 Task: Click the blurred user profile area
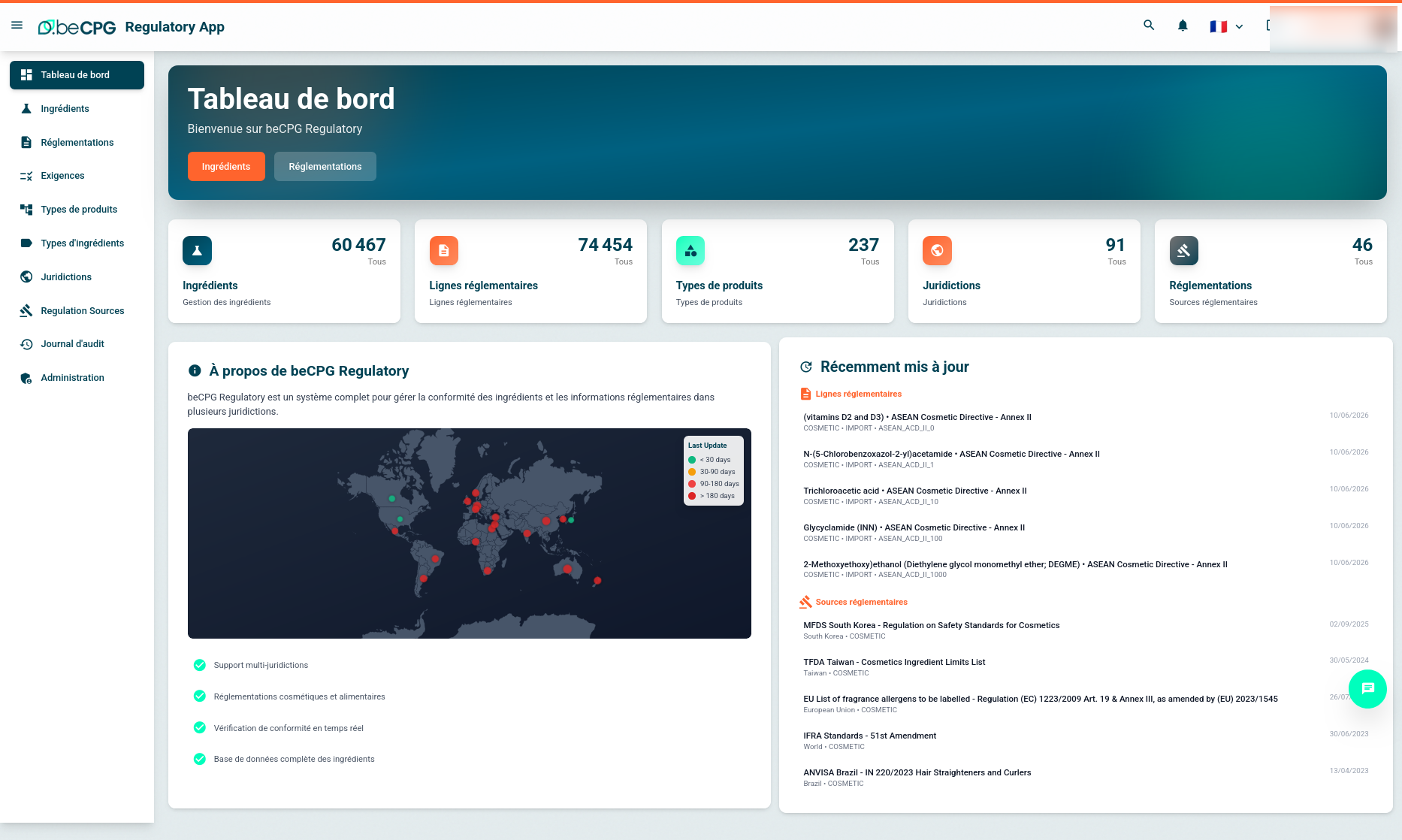click(1334, 28)
